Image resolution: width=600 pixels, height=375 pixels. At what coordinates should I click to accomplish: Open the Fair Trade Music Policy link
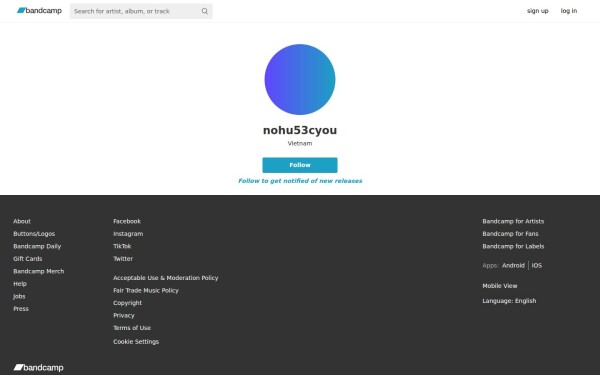click(x=146, y=290)
